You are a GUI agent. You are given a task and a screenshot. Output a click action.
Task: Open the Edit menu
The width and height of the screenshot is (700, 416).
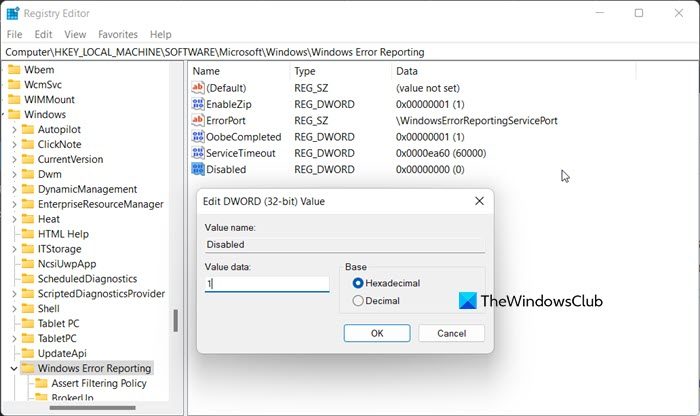click(43, 34)
